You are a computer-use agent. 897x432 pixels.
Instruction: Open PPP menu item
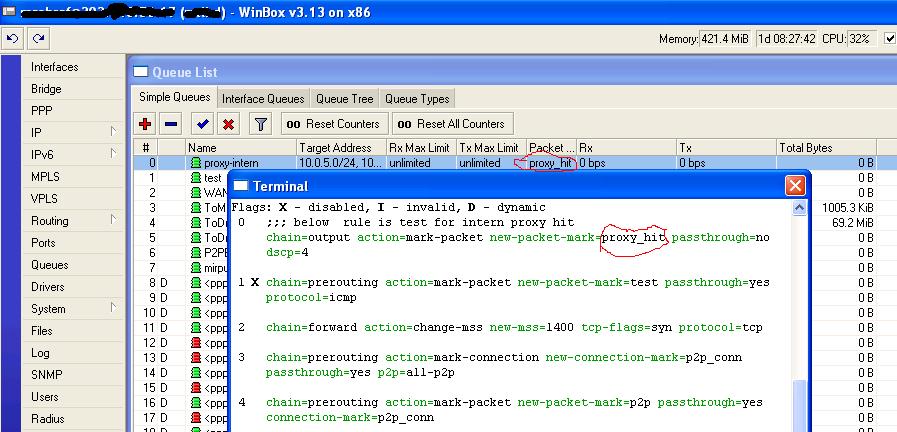[x=41, y=111]
